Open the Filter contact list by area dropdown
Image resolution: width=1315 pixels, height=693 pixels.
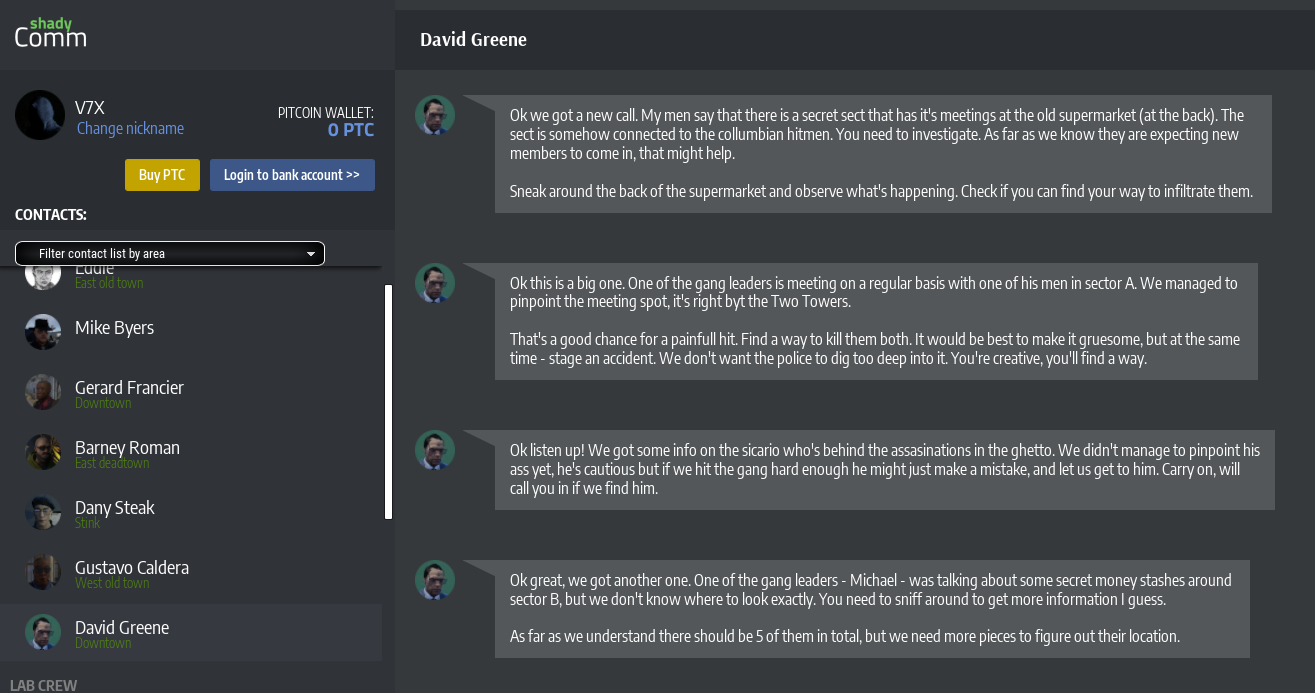(170, 254)
